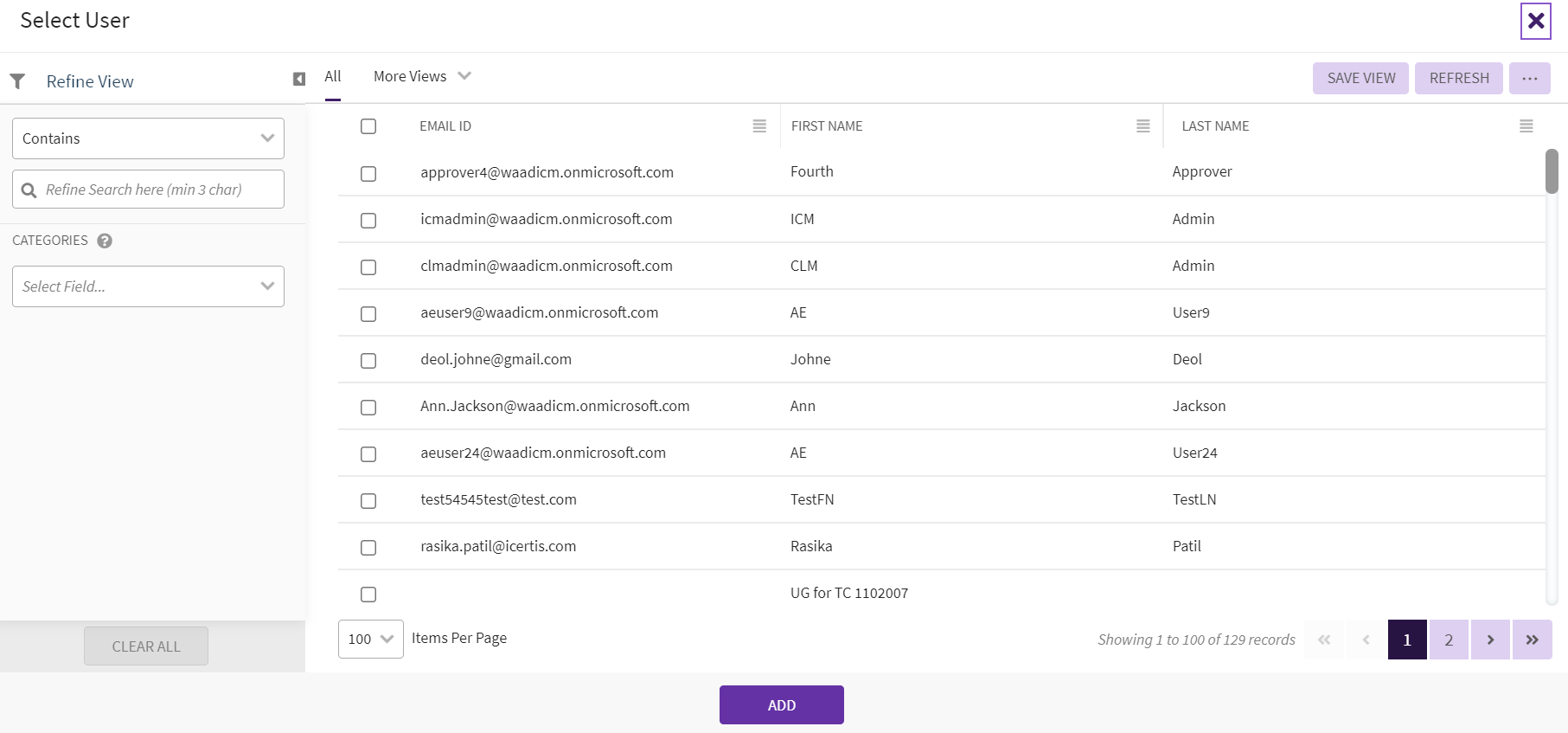Viewport: 1568px width, 733px height.
Task: Switch to the All tab
Action: click(333, 76)
